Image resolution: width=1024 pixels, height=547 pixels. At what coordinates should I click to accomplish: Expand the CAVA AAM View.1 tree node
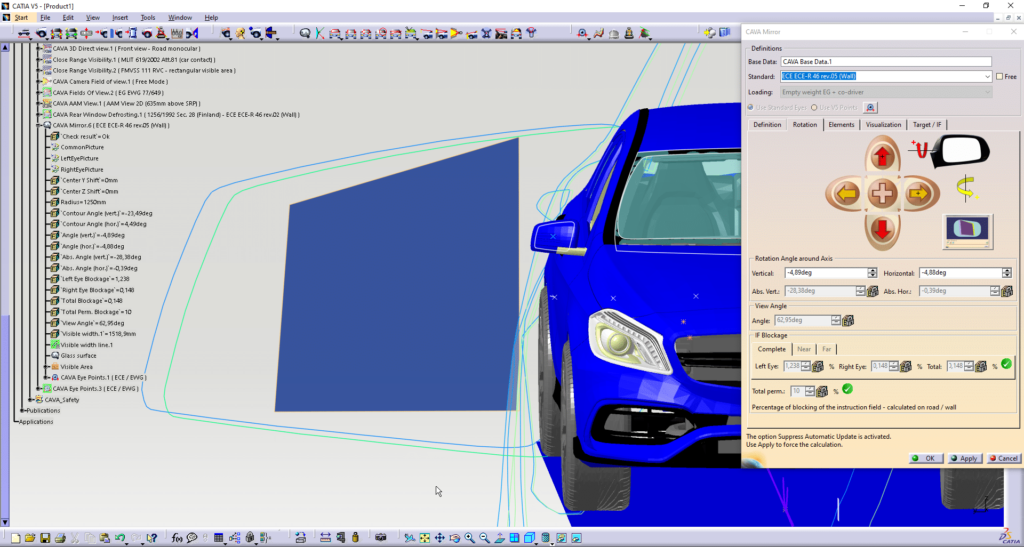coord(39,103)
